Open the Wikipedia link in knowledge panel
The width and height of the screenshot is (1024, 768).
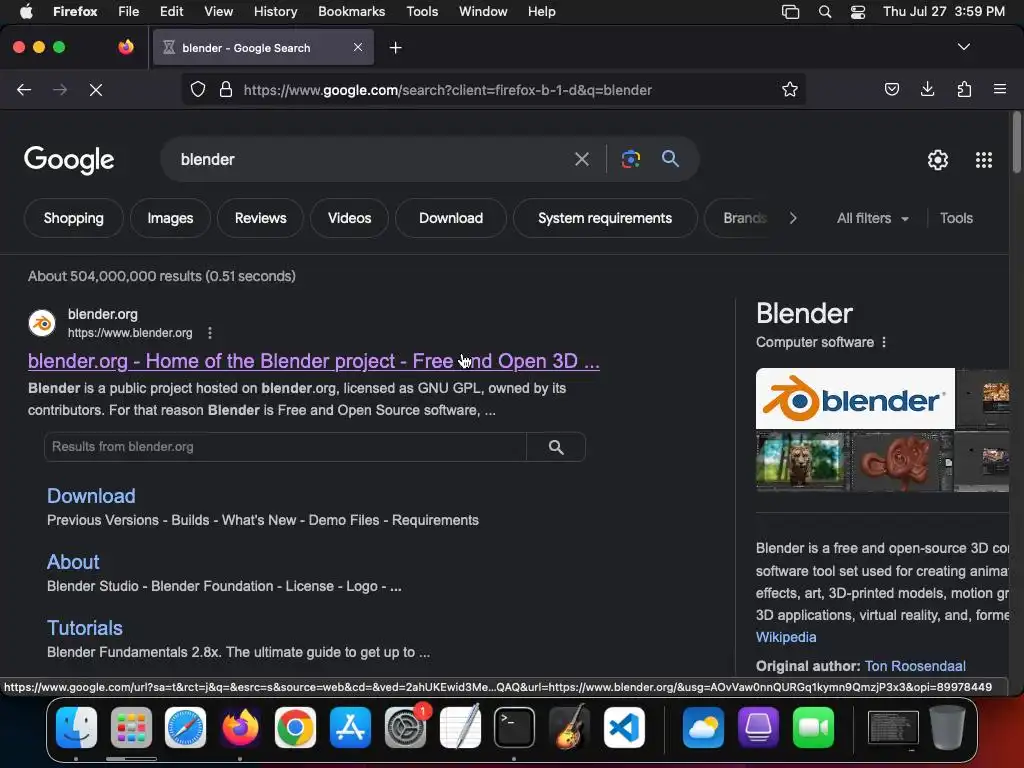[786, 637]
